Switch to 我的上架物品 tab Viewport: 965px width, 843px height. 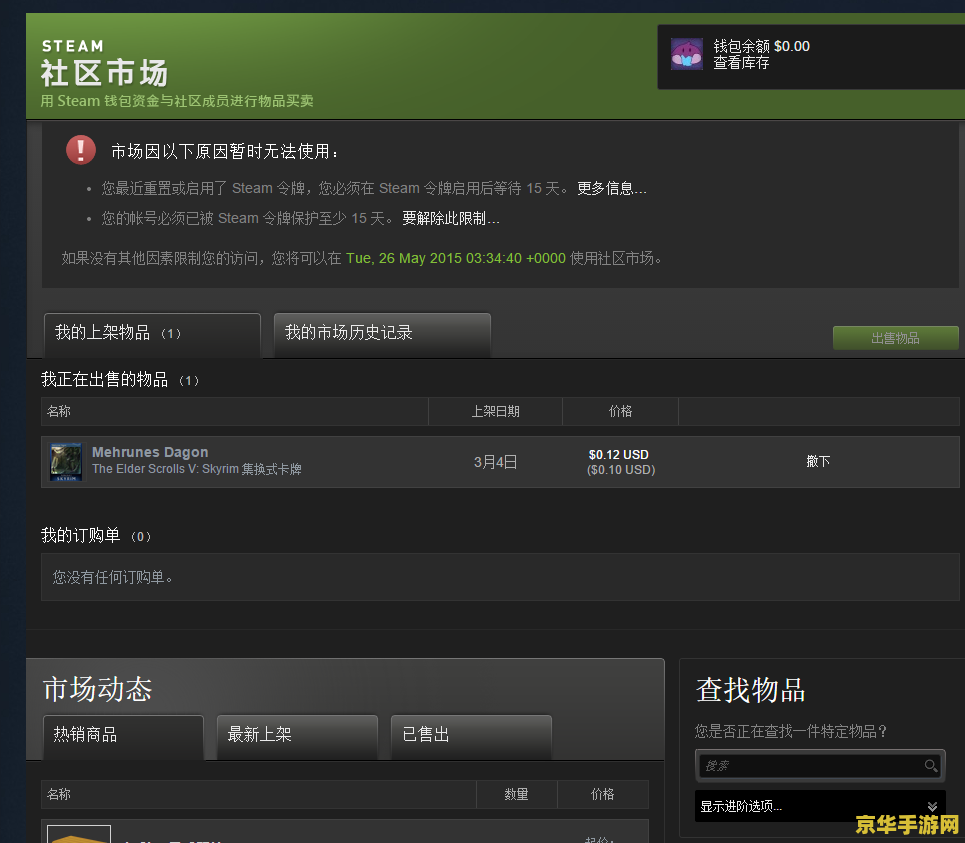click(152, 334)
